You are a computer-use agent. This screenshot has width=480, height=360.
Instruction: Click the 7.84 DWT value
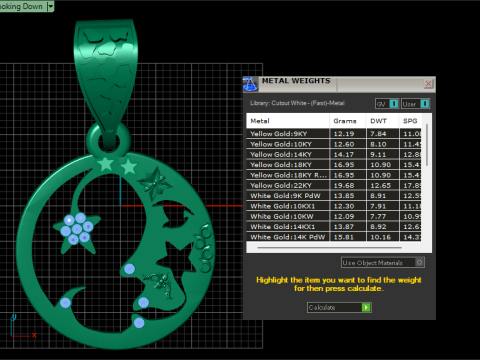[378, 134]
